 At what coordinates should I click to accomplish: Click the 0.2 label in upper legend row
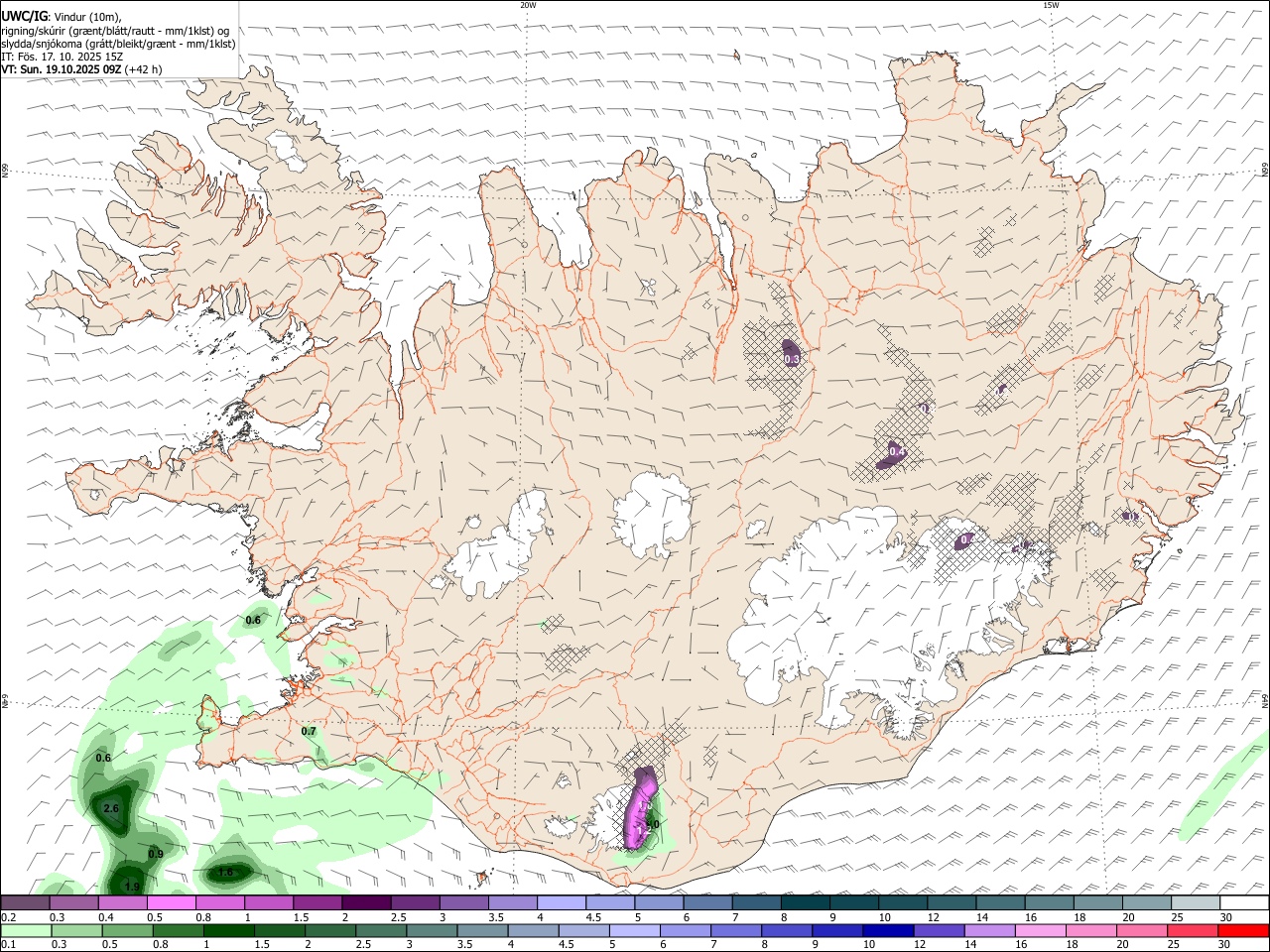(x=8, y=918)
